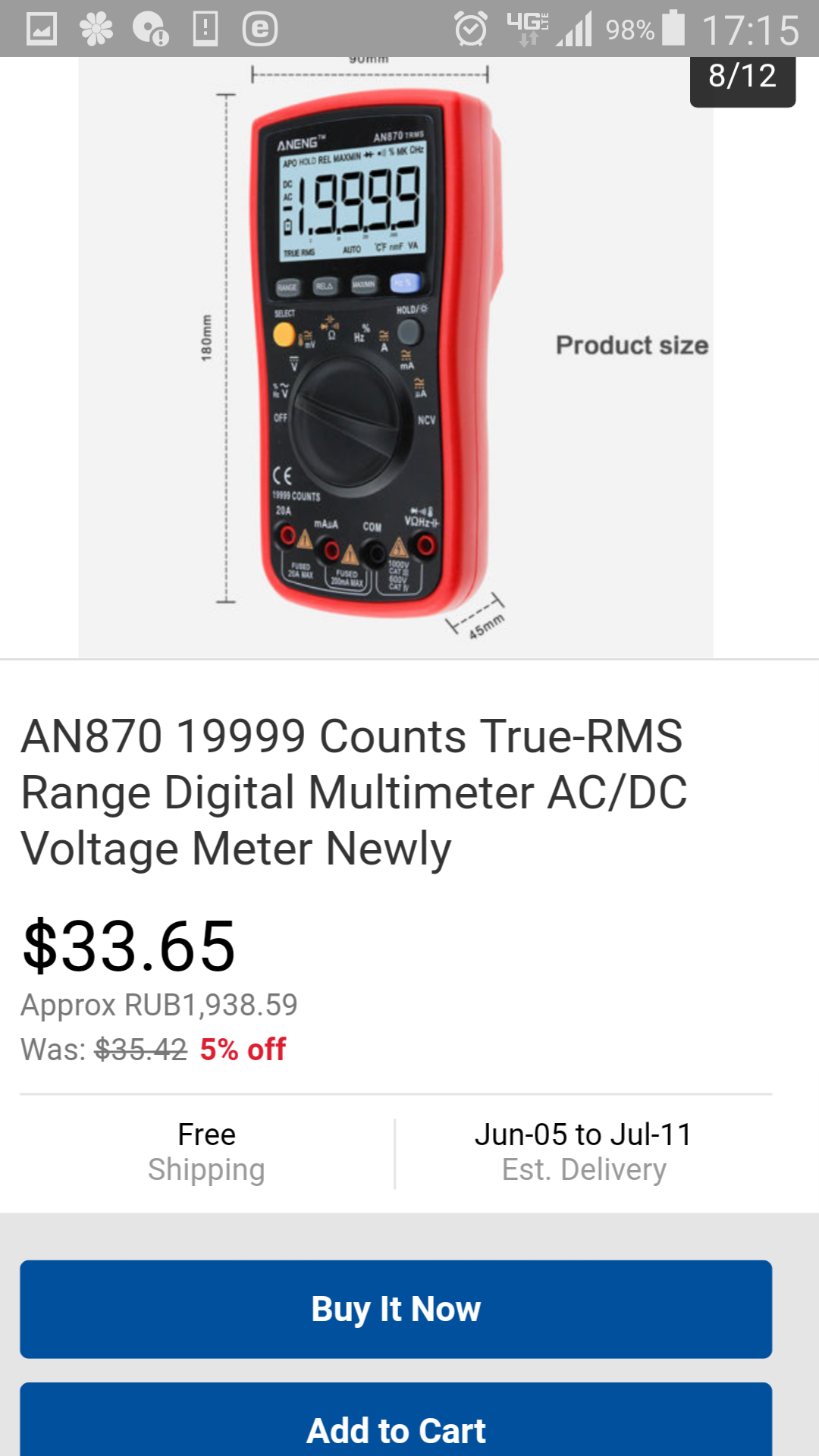Tap the exclamation mark notification icon
This screenshot has width=819, height=1456.
205,30
